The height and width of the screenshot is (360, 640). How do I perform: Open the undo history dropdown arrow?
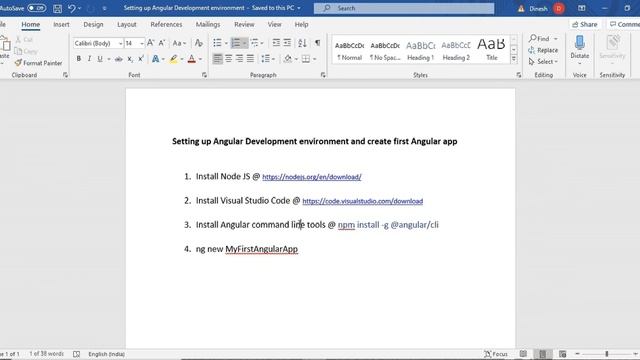tap(79, 8)
